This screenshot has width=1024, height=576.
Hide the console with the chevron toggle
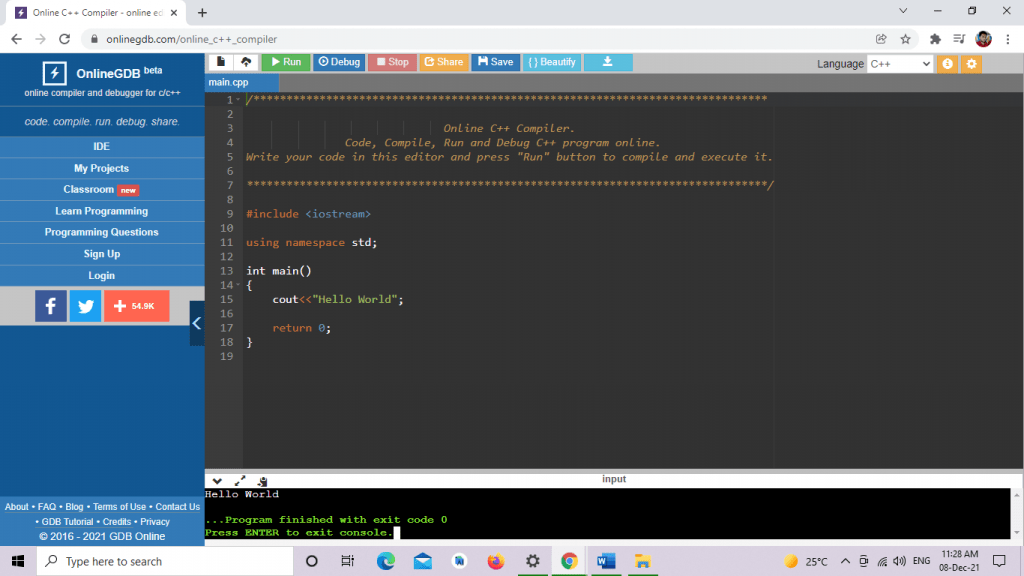click(x=217, y=481)
